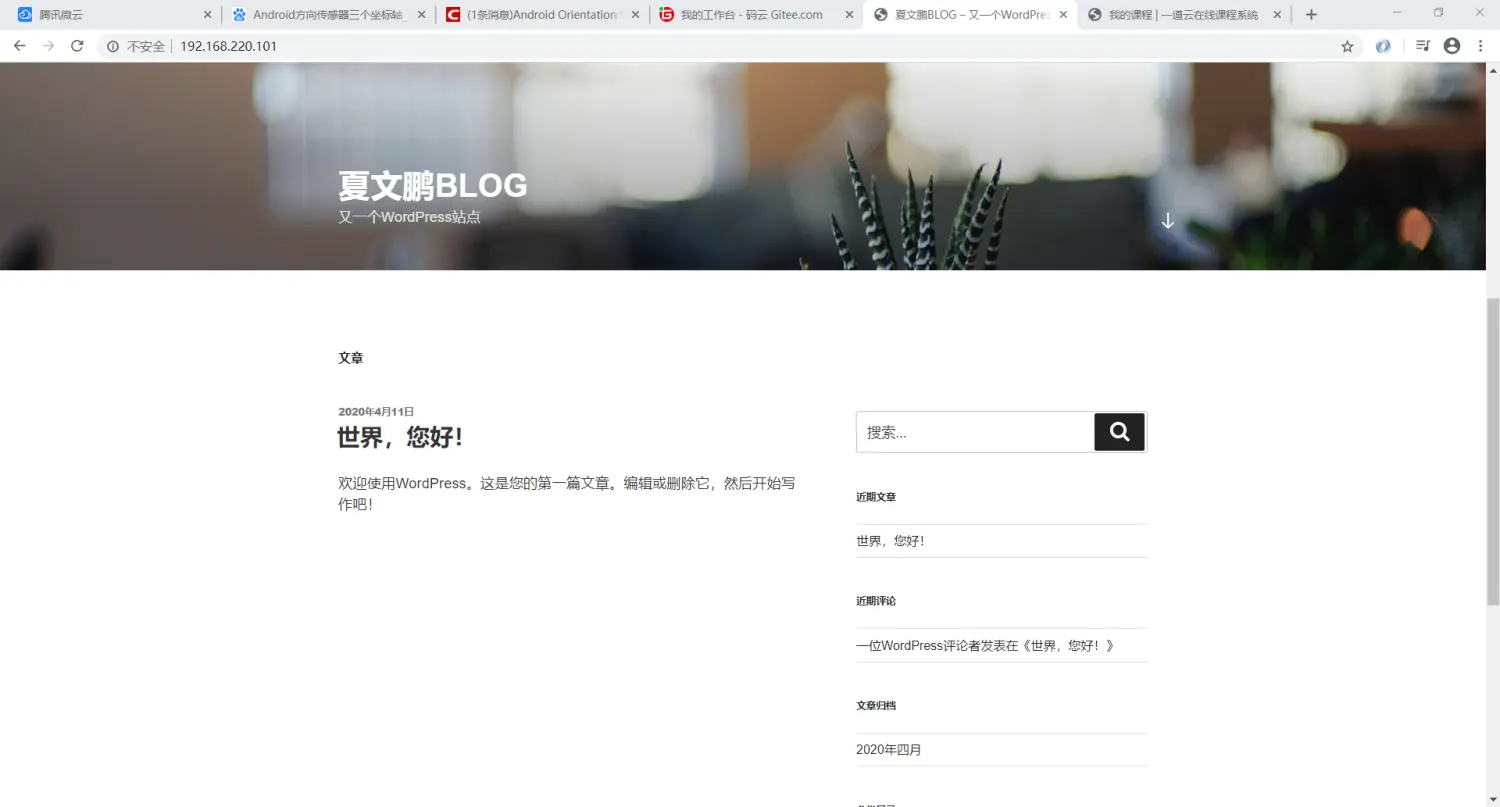
Task: Open the 2020年四月 archive link
Action: [x=889, y=750]
